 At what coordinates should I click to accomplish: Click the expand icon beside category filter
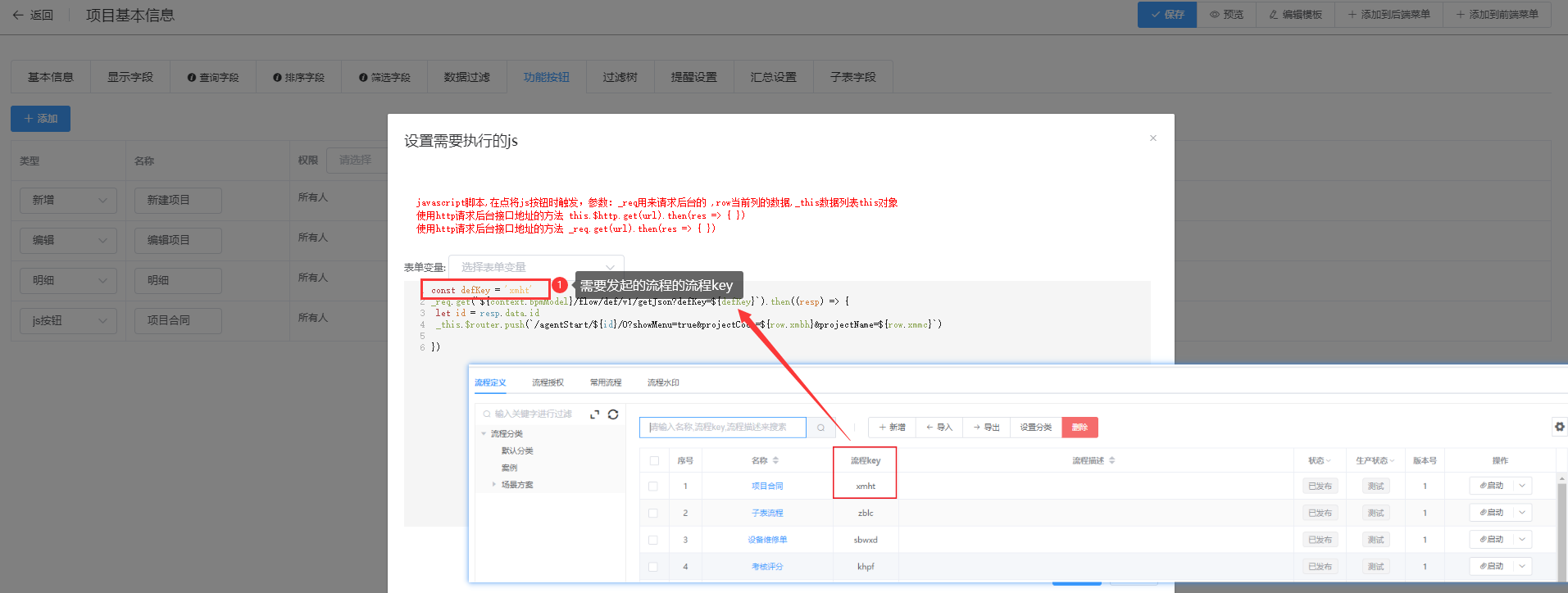coord(594,414)
